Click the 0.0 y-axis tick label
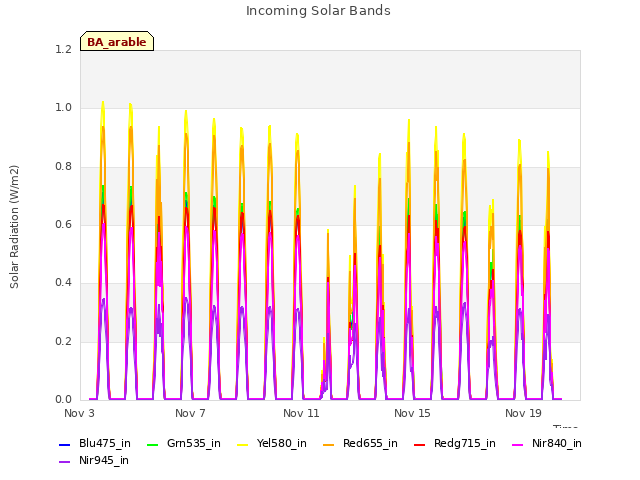This screenshot has height=480, width=640. [63, 400]
